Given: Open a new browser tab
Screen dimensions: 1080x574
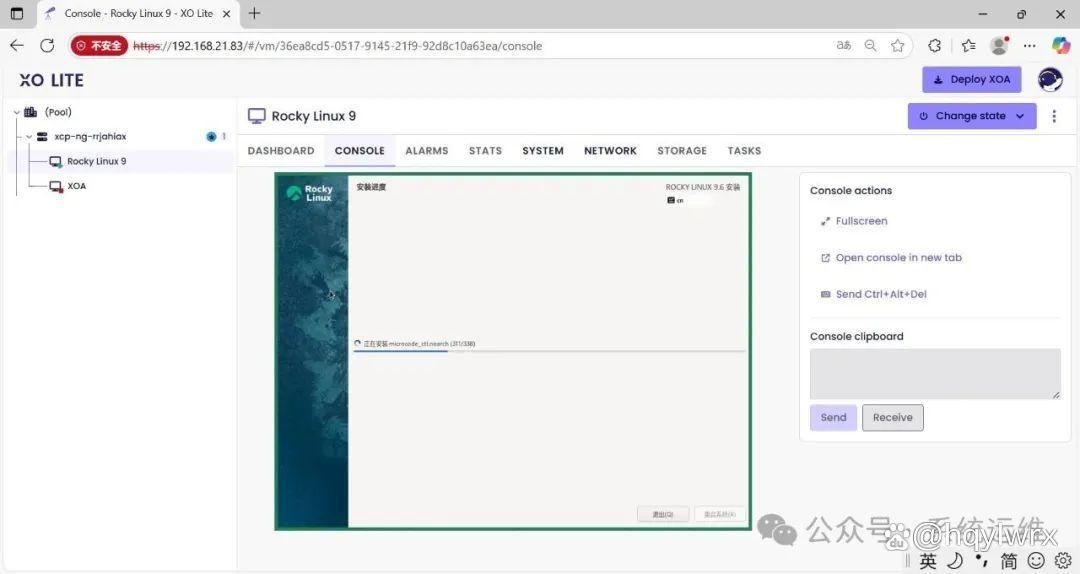Looking at the screenshot, I should 254,13.
